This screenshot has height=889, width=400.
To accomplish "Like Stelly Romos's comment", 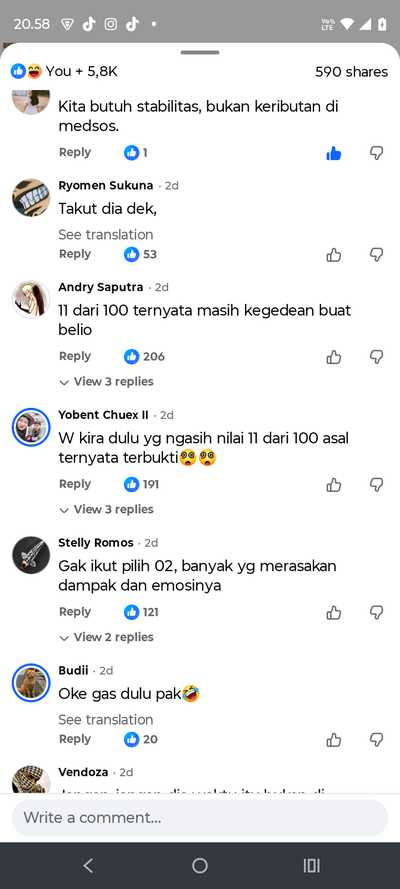I will (x=334, y=612).
